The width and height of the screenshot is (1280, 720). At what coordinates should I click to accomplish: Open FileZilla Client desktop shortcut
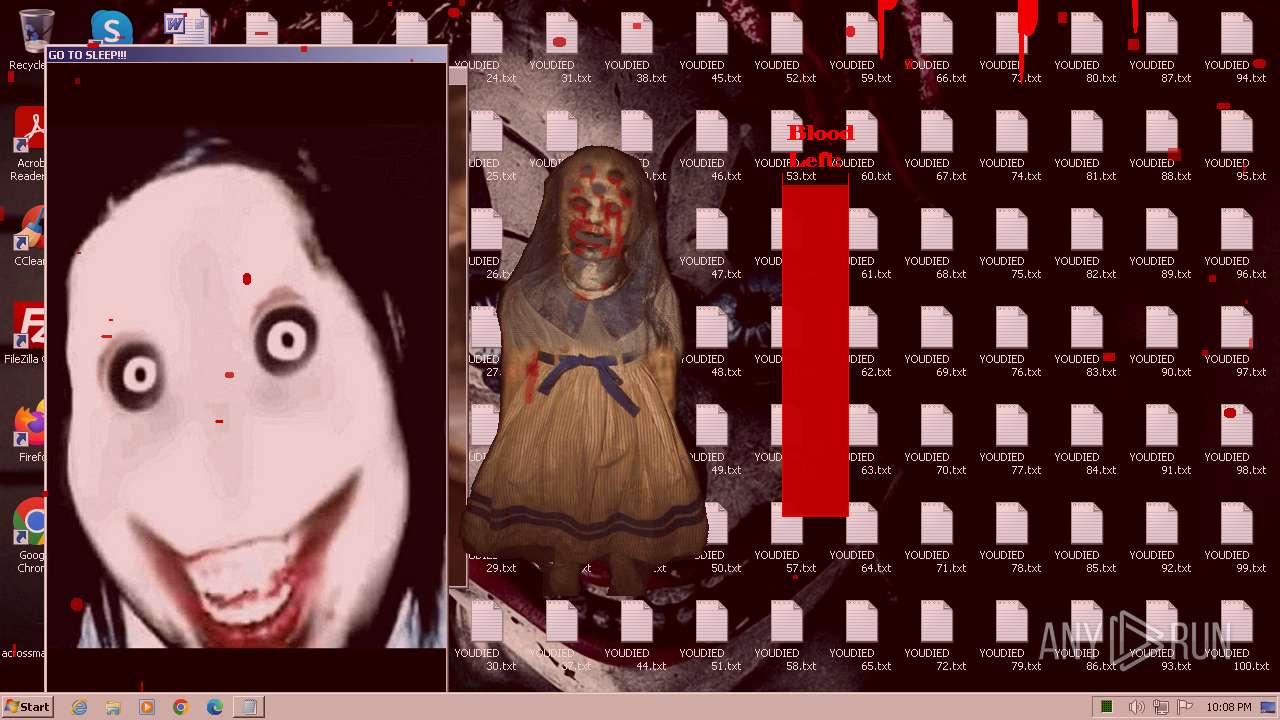[26, 334]
